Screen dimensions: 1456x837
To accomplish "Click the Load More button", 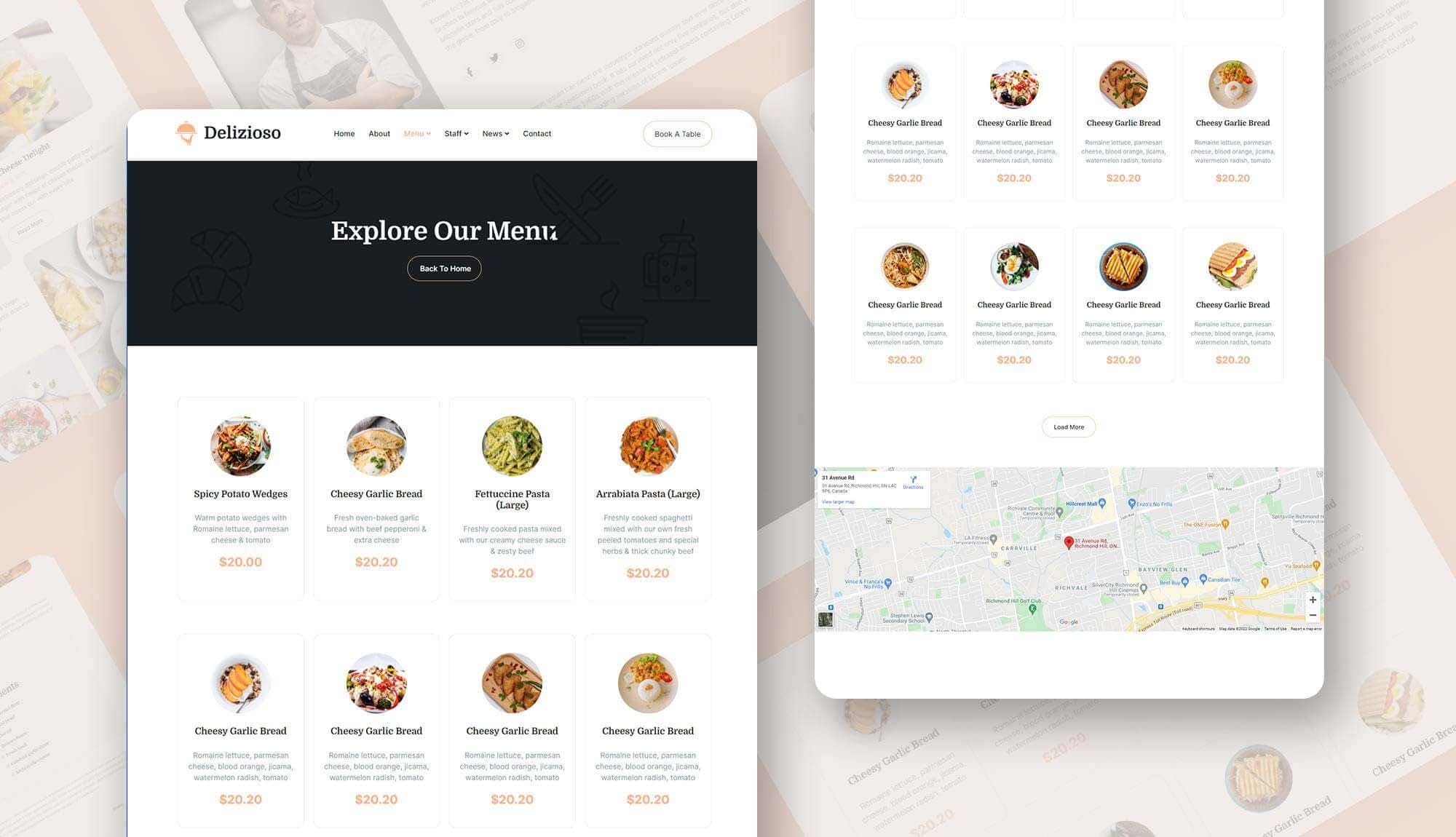I will point(1069,427).
